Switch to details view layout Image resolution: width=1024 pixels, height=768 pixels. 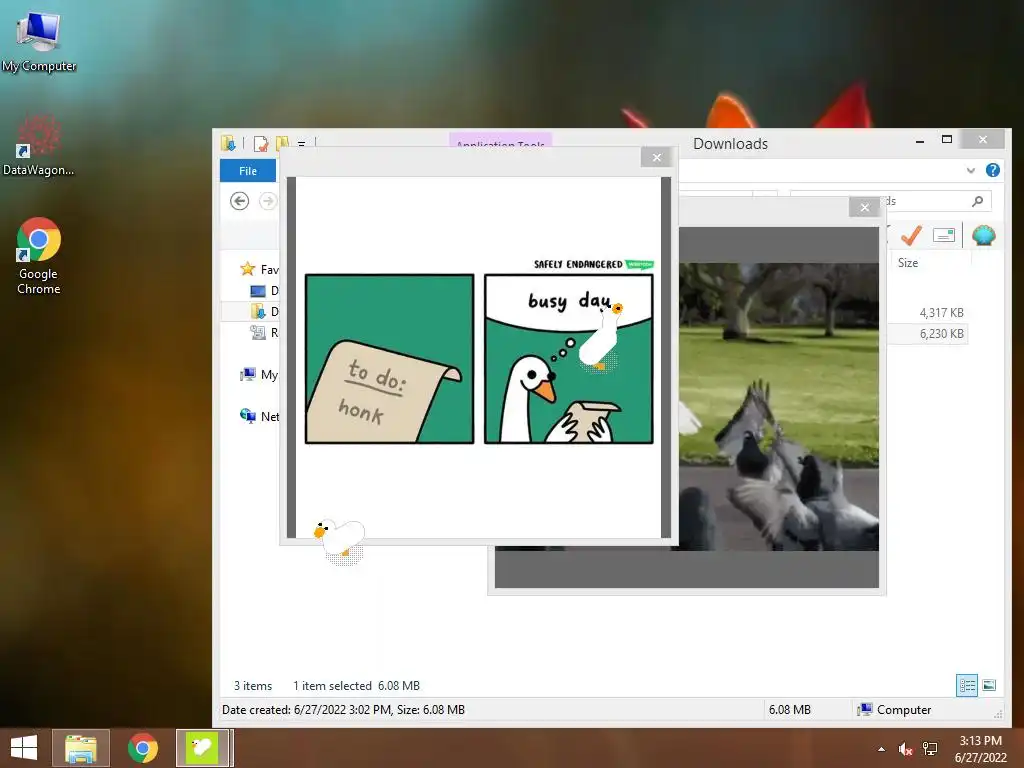(967, 685)
